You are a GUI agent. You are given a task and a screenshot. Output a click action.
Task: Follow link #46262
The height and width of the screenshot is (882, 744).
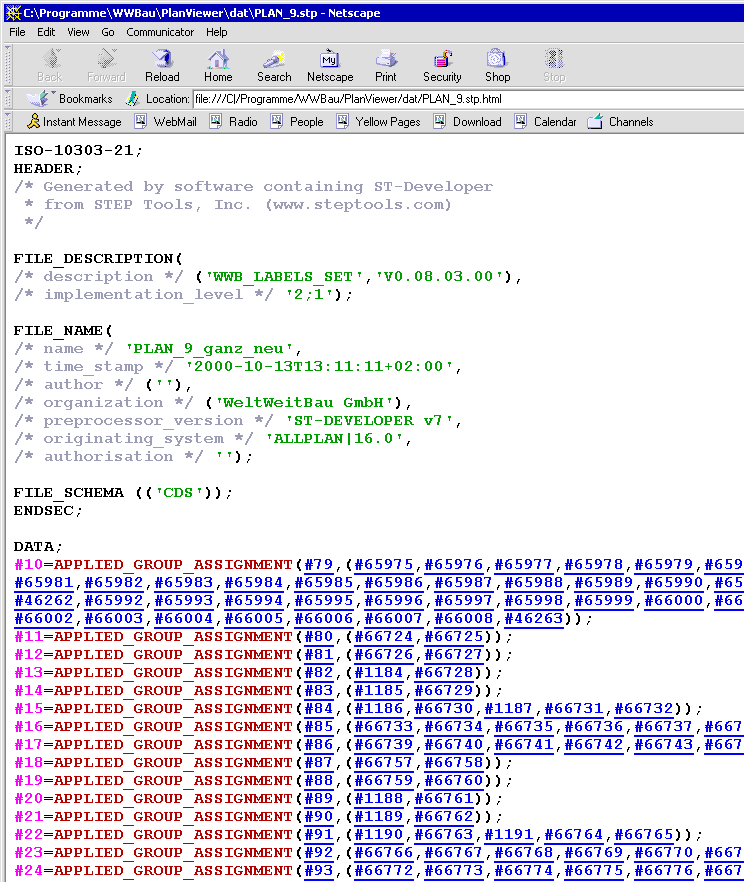click(x=44, y=601)
